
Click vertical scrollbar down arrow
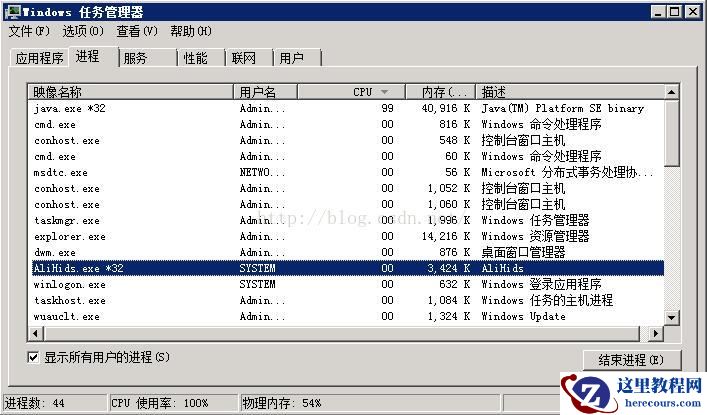[x=671, y=317]
